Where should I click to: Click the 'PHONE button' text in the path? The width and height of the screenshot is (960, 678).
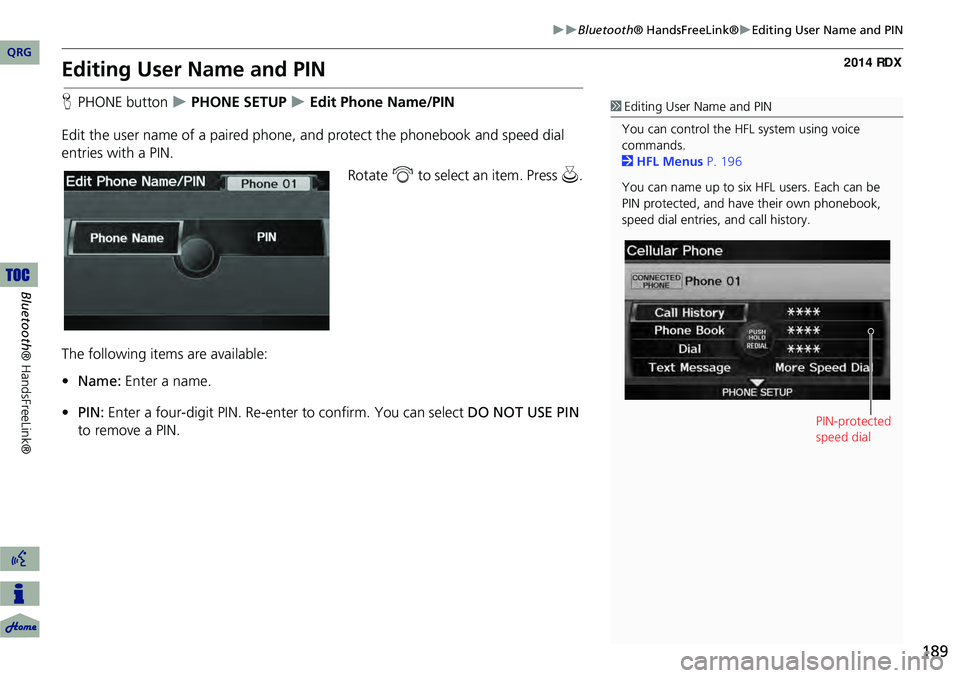click(122, 102)
